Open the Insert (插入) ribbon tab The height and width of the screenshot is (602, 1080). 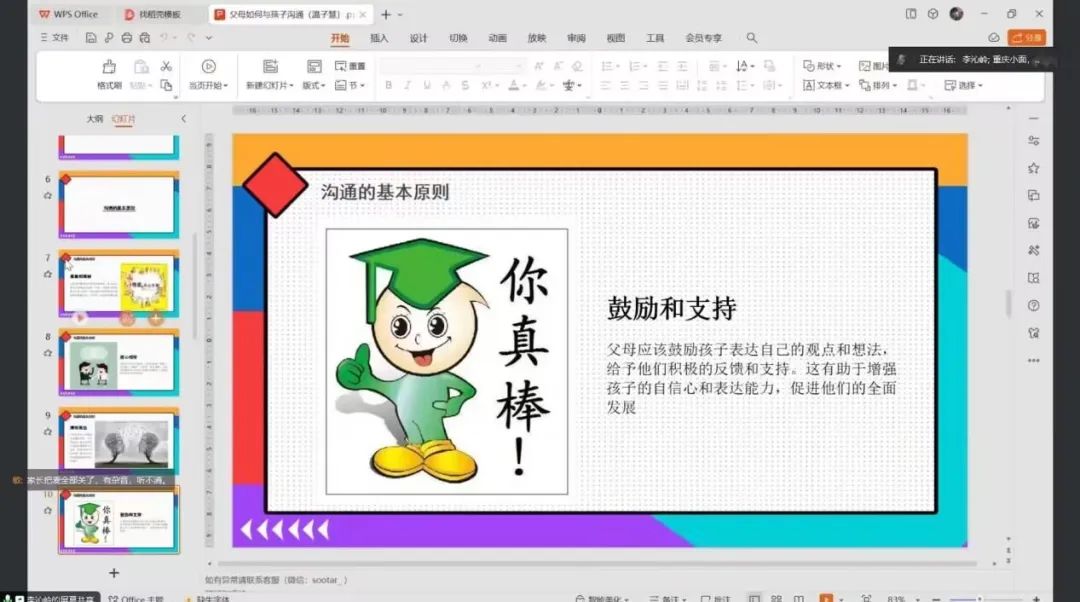tap(379, 38)
